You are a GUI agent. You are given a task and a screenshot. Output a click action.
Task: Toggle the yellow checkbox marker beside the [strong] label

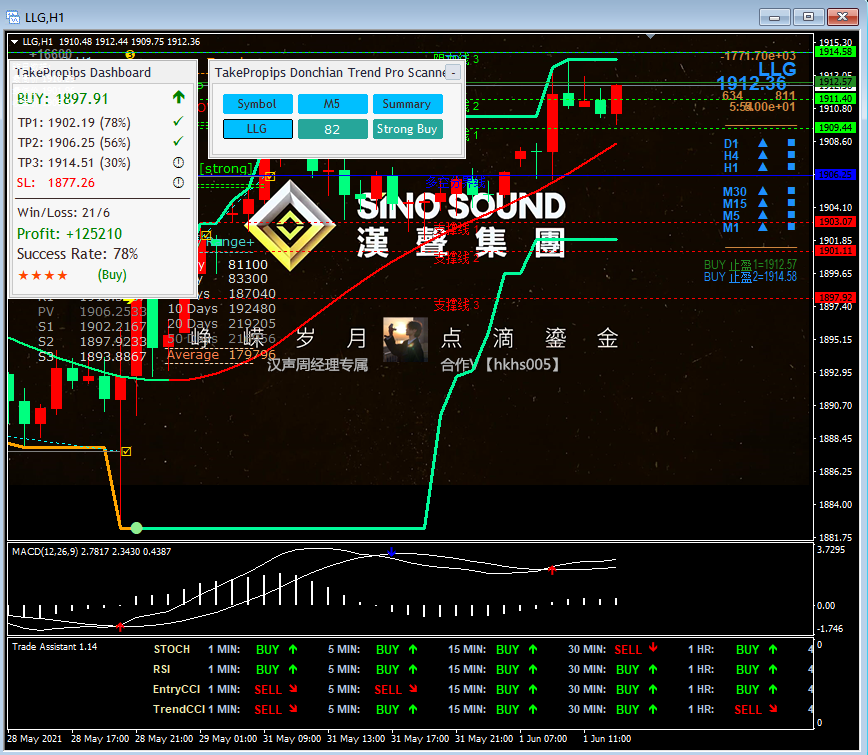[x=270, y=177]
